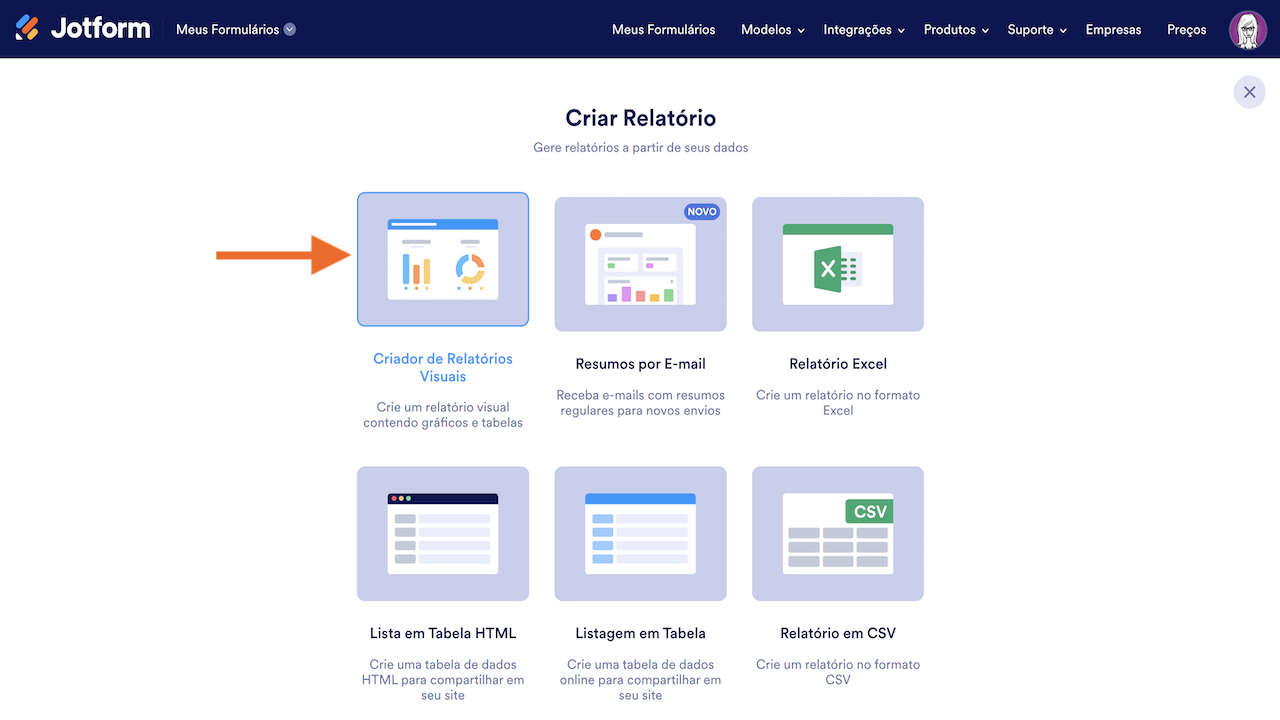Click description 'Crie um relatório no formato Excel'
The height and width of the screenshot is (720, 1280).
click(x=838, y=403)
